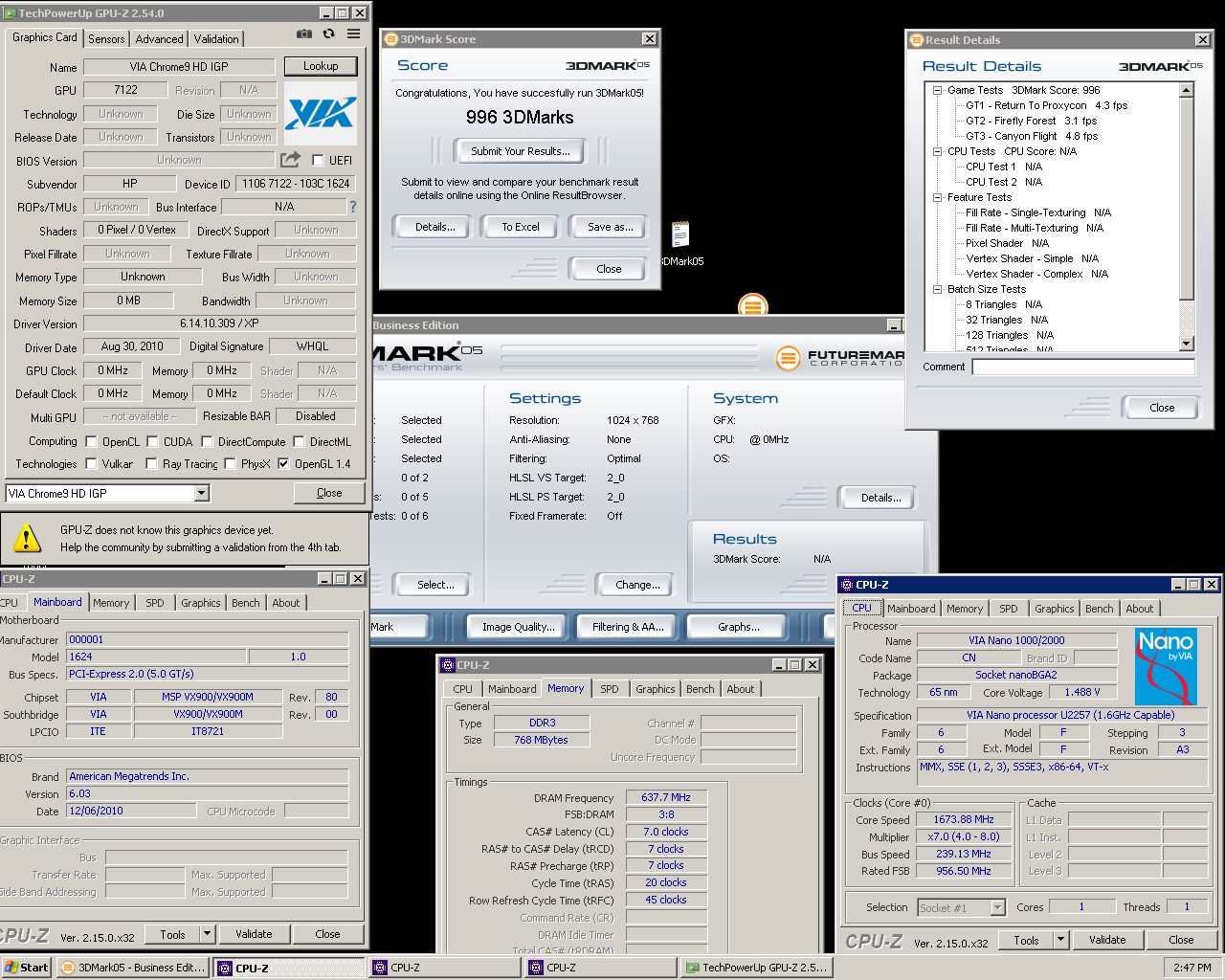
Task: Select GT3 - Canyon Flight row
Action: [x=1031, y=136]
